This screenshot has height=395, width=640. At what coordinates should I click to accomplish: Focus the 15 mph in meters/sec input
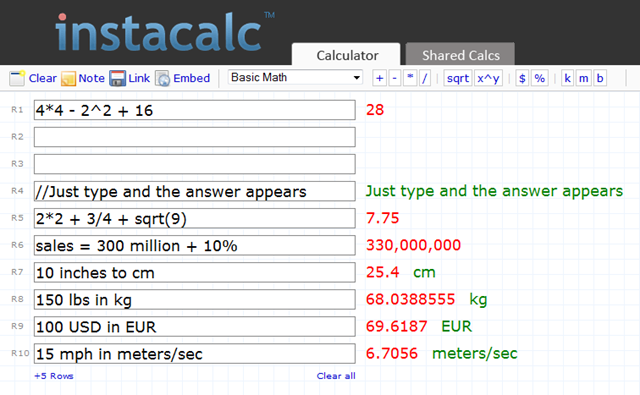pos(195,353)
